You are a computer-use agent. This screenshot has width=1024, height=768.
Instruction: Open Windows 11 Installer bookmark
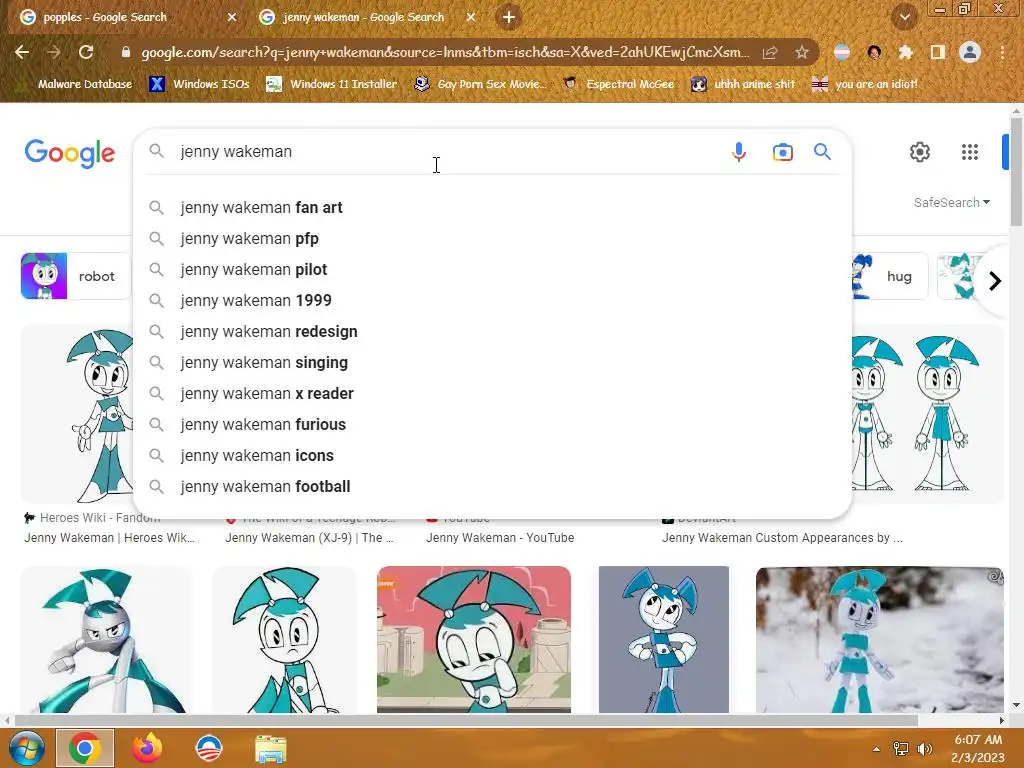[x=332, y=84]
